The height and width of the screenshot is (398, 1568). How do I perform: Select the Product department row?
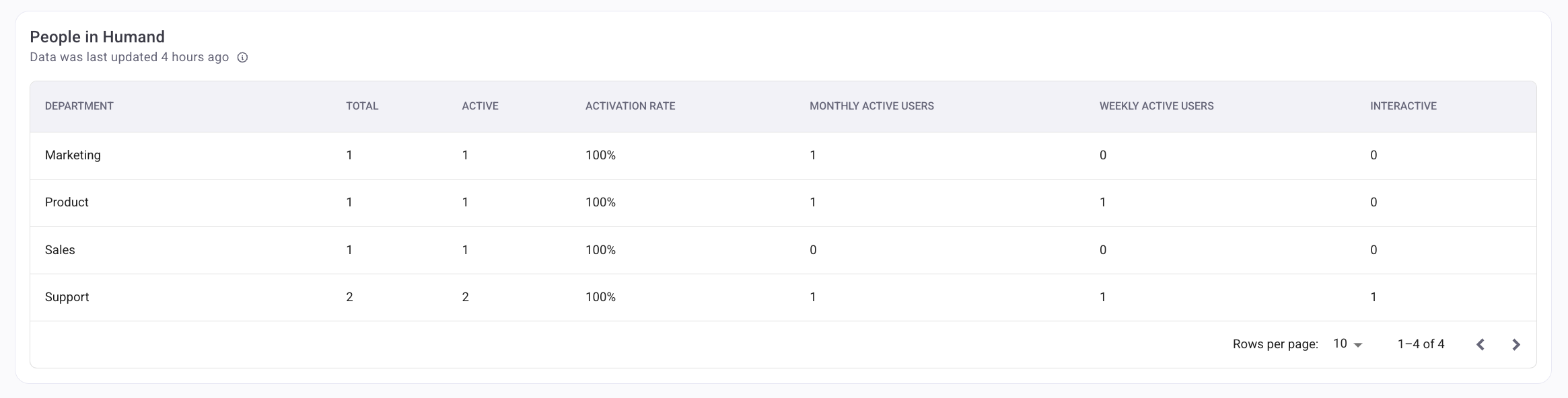pyautogui.click(x=67, y=202)
